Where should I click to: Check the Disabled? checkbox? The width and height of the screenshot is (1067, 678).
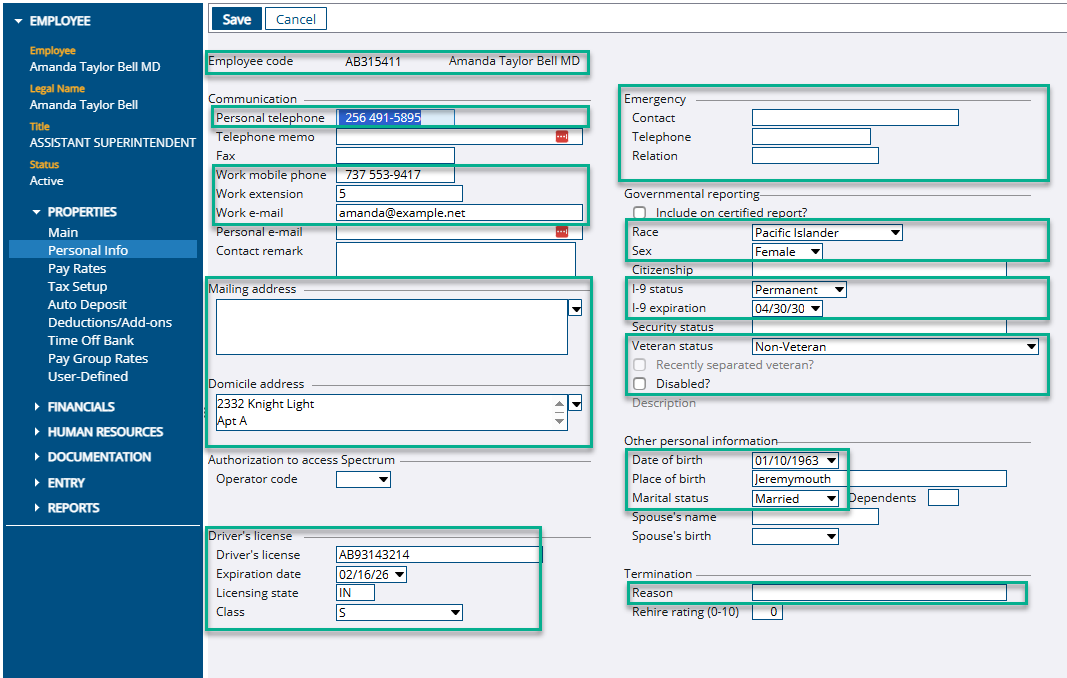(x=640, y=384)
